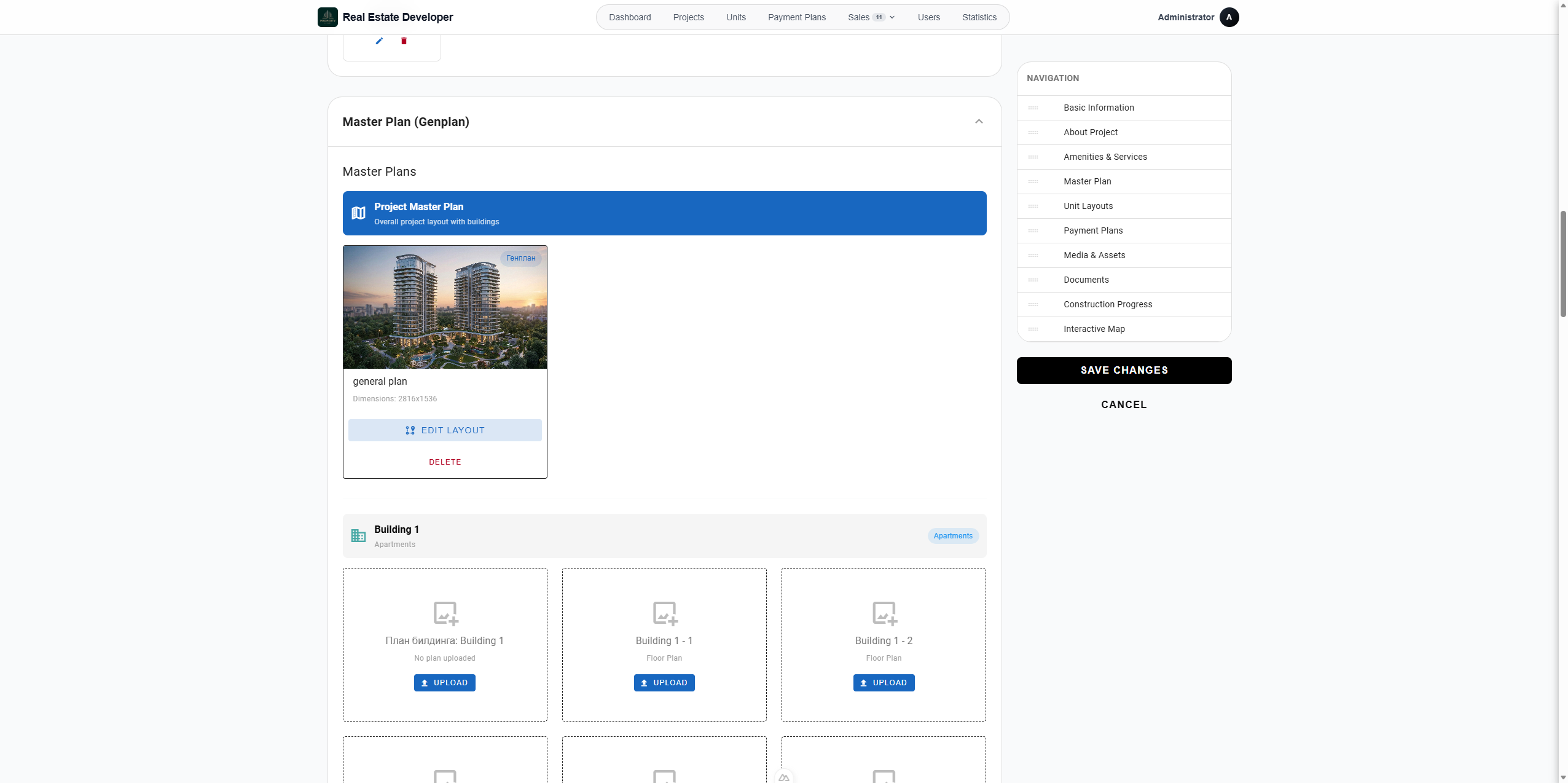Image resolution: width=1568 pixels, height=783 pixels.
Task: Jump to Unit Layouts section
Action: [x=1124, y=207]
